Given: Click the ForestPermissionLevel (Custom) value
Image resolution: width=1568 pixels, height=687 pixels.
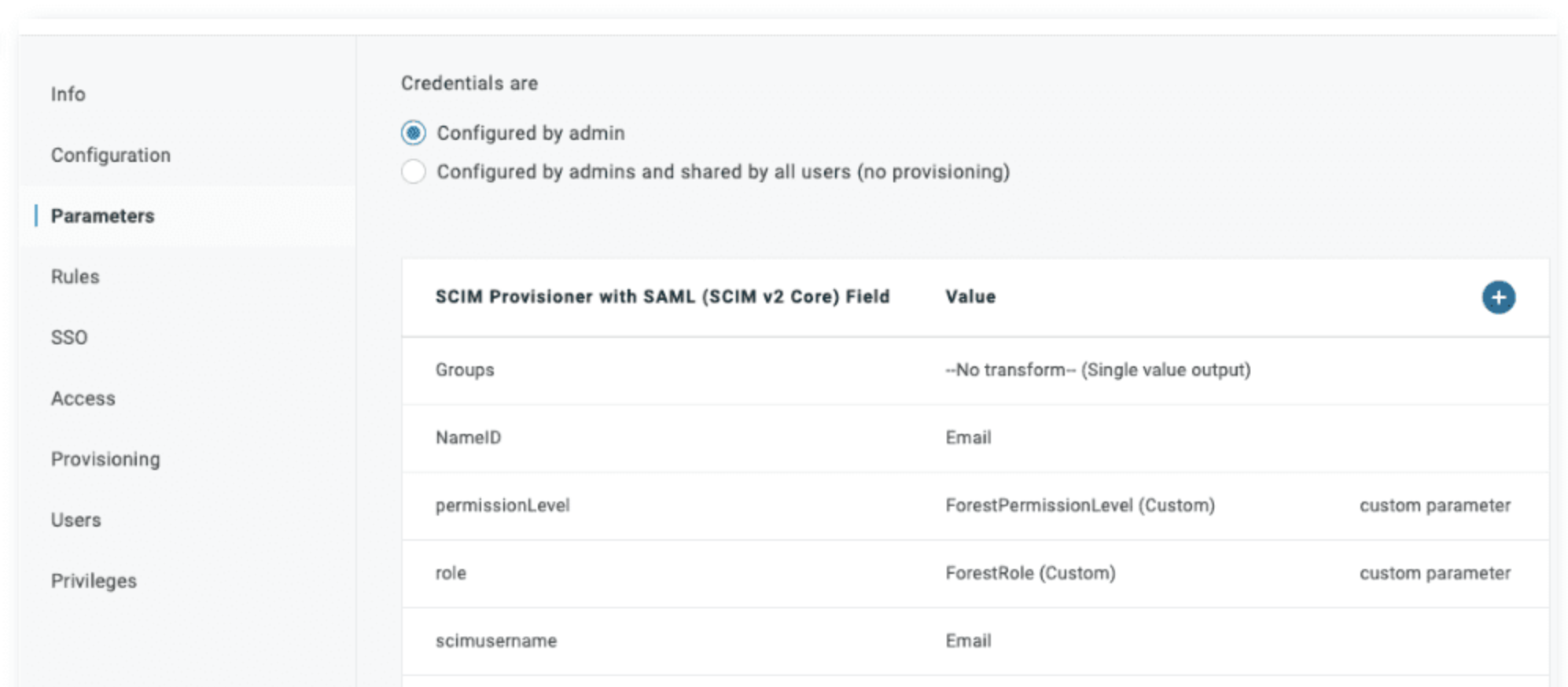Looking at the screenshot, I should point(1080,505).
